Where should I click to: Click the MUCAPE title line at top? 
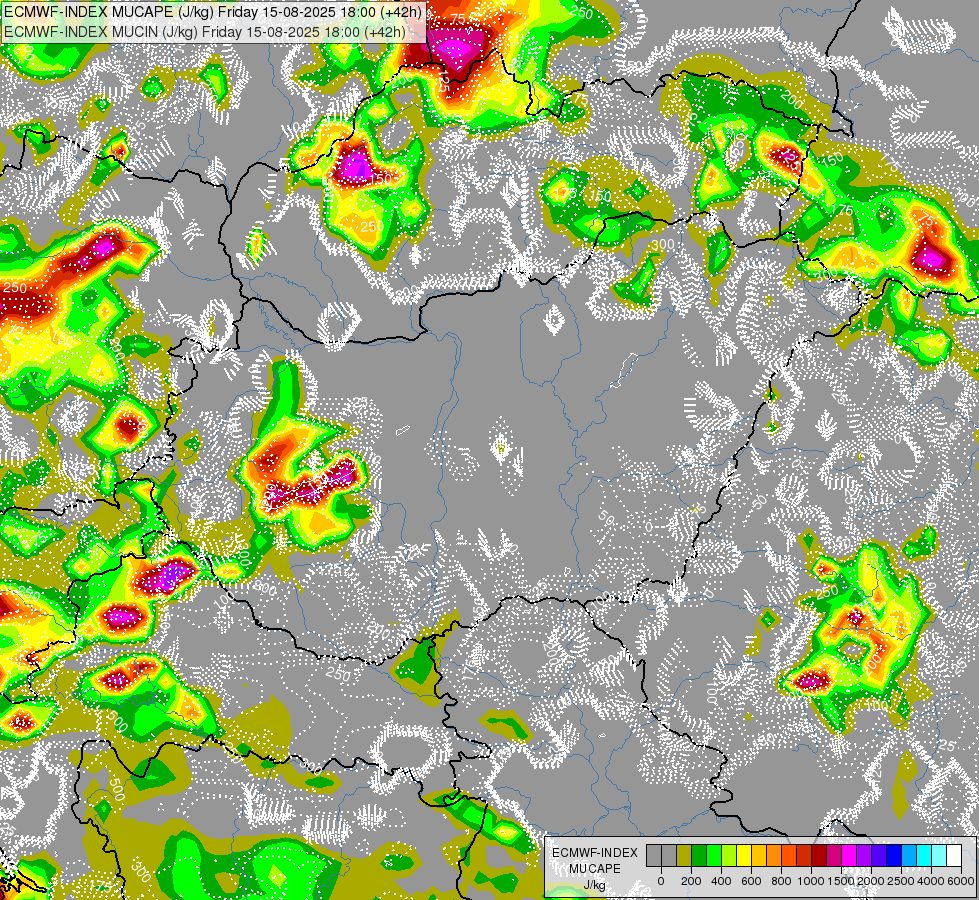point(213,11)
